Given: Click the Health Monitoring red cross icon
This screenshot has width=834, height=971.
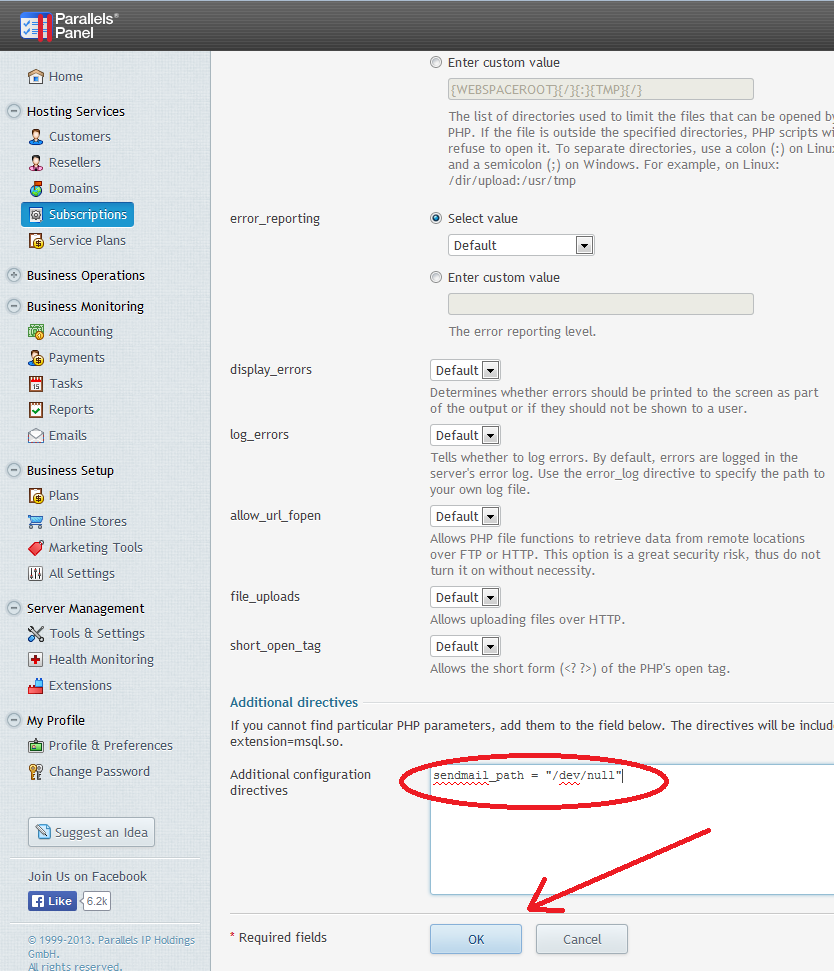Looking at the screenshot, I should (36, 660).
